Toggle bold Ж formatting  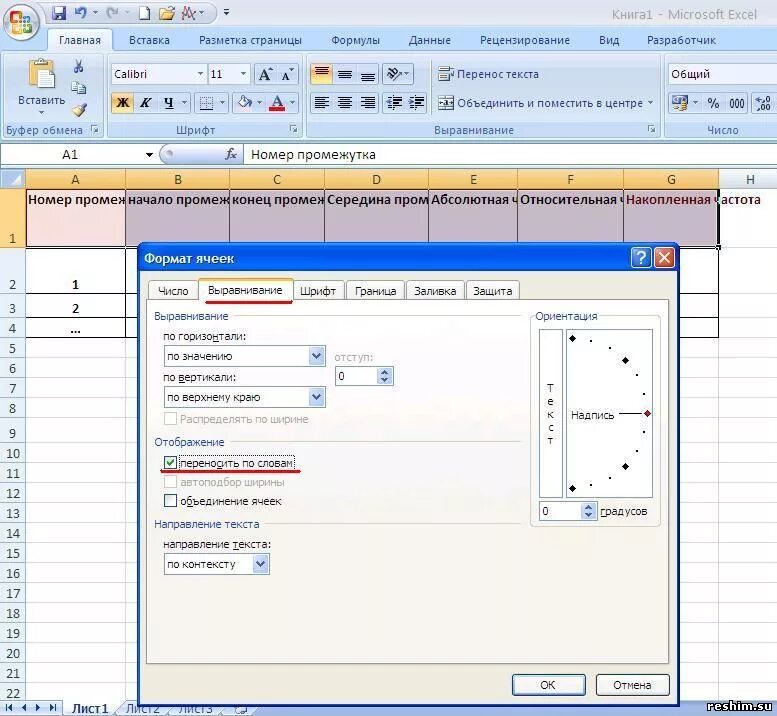click(x=122, y=103)
